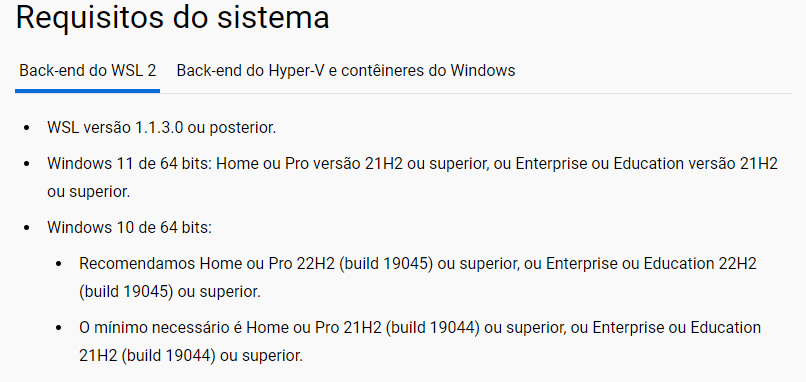Switch to Back-end do Hyper-V e contêineres tab
The width and height of the screenshot is (806, 382).
(346, 70)
